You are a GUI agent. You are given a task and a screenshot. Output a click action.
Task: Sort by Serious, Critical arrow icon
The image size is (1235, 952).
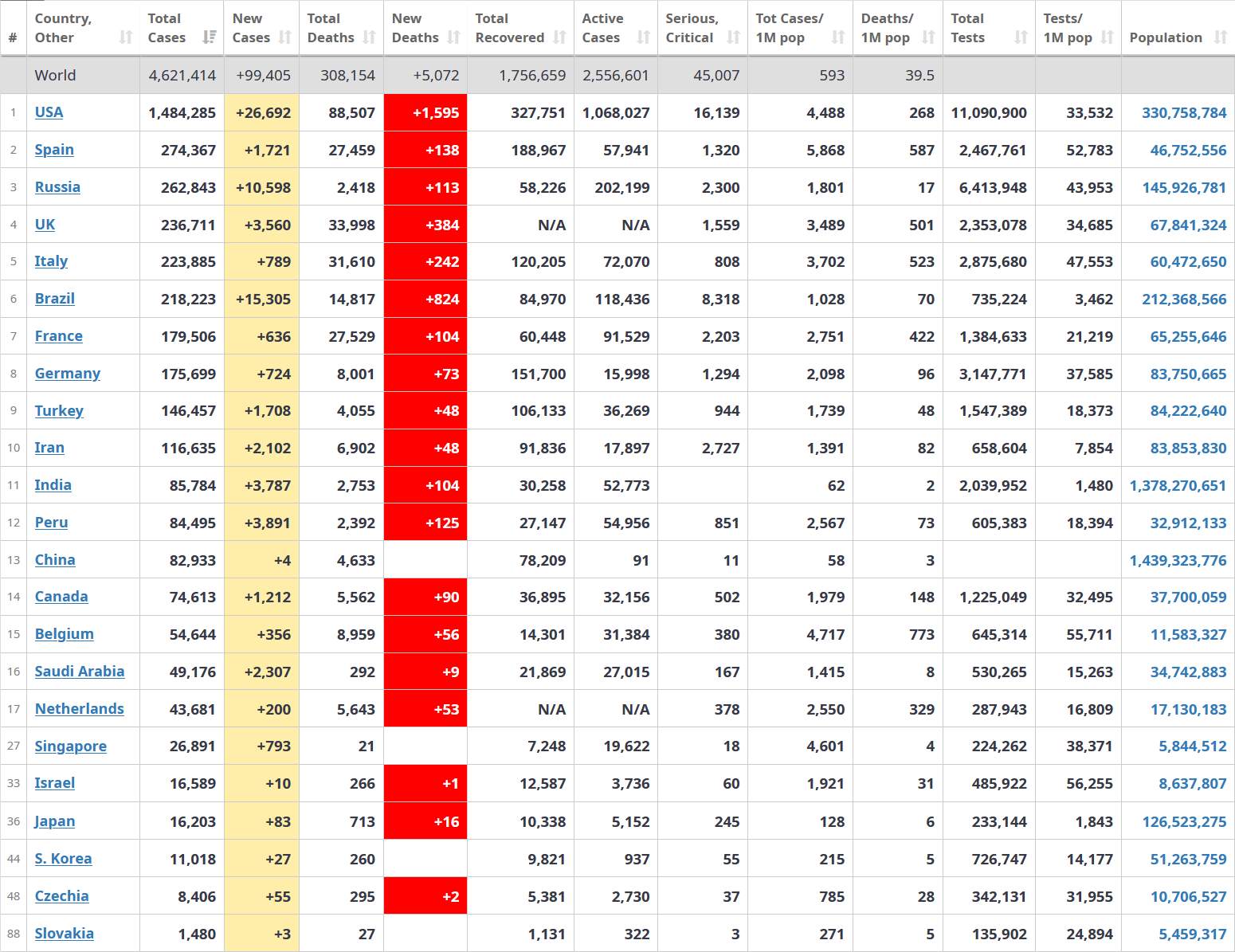[x=734, y=37]
